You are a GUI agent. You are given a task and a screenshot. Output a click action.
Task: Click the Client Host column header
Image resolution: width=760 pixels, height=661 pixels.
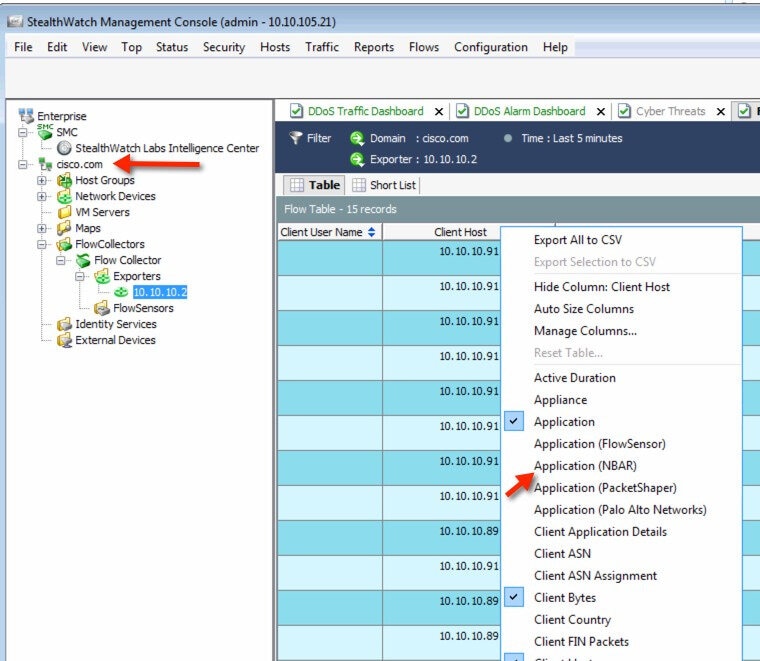coord(460,232)
